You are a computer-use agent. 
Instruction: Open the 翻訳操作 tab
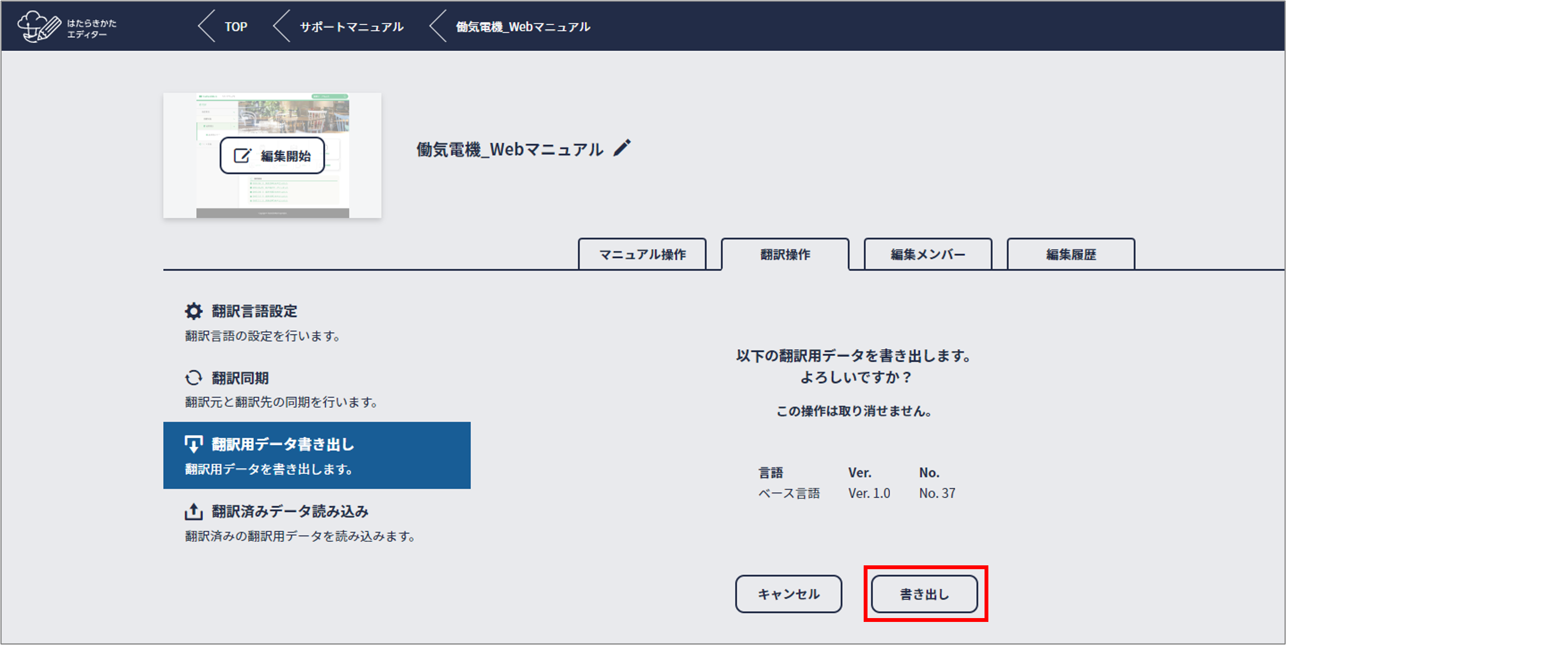pyautogui.click(x=785, y=254)
